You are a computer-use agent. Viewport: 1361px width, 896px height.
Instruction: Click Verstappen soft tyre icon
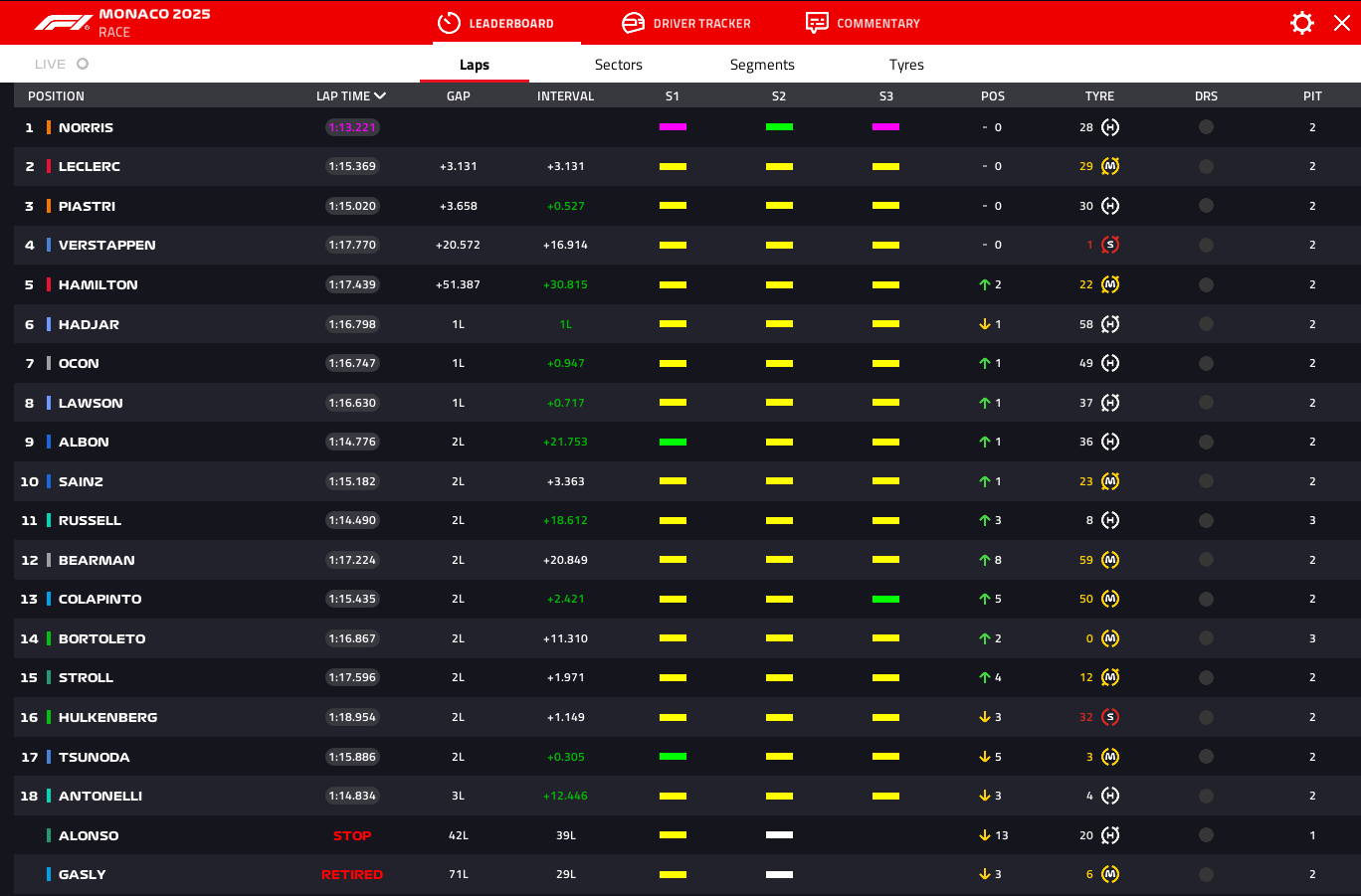(x=1110, y=245)
